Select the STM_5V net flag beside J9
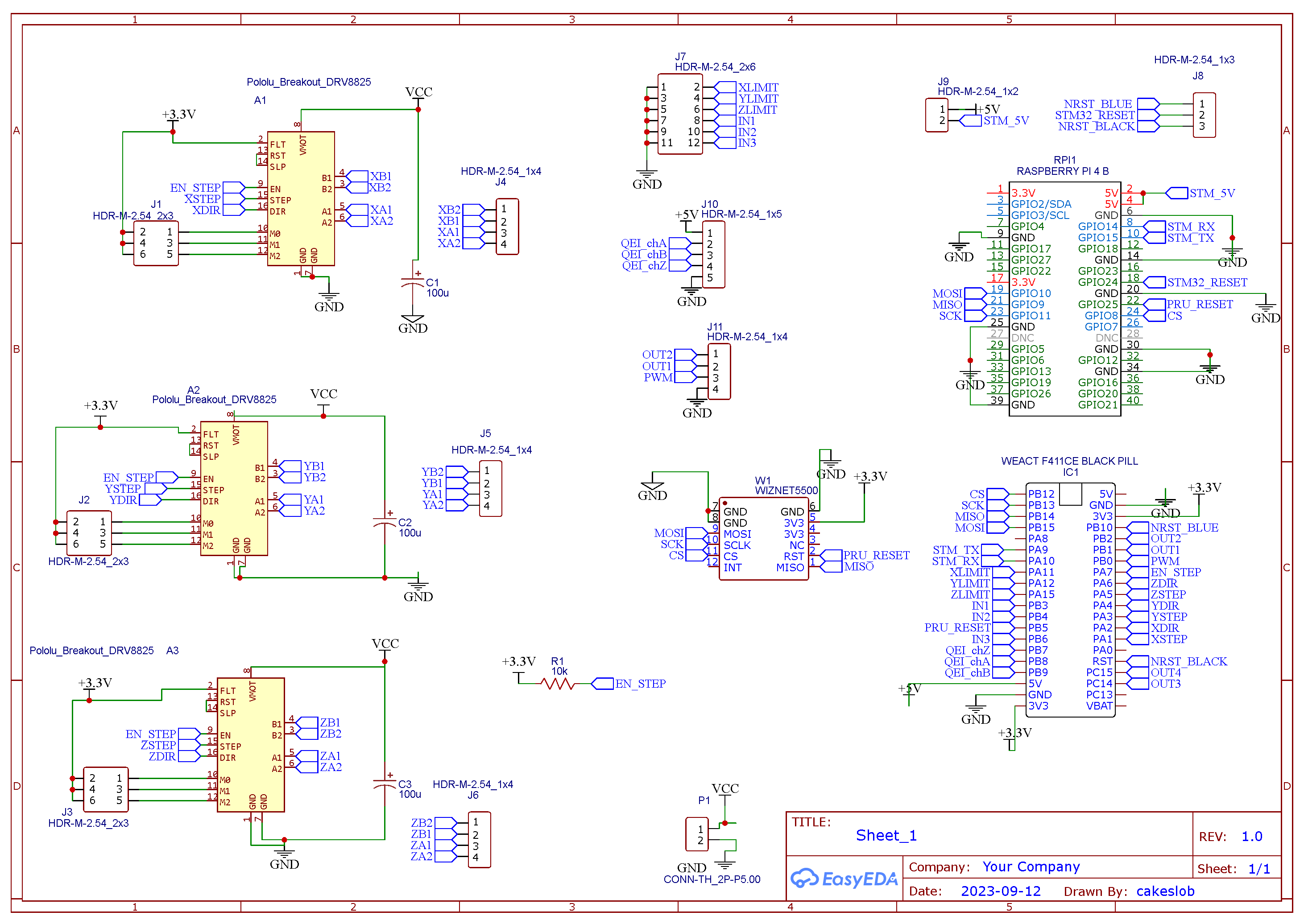 [994, 120]
